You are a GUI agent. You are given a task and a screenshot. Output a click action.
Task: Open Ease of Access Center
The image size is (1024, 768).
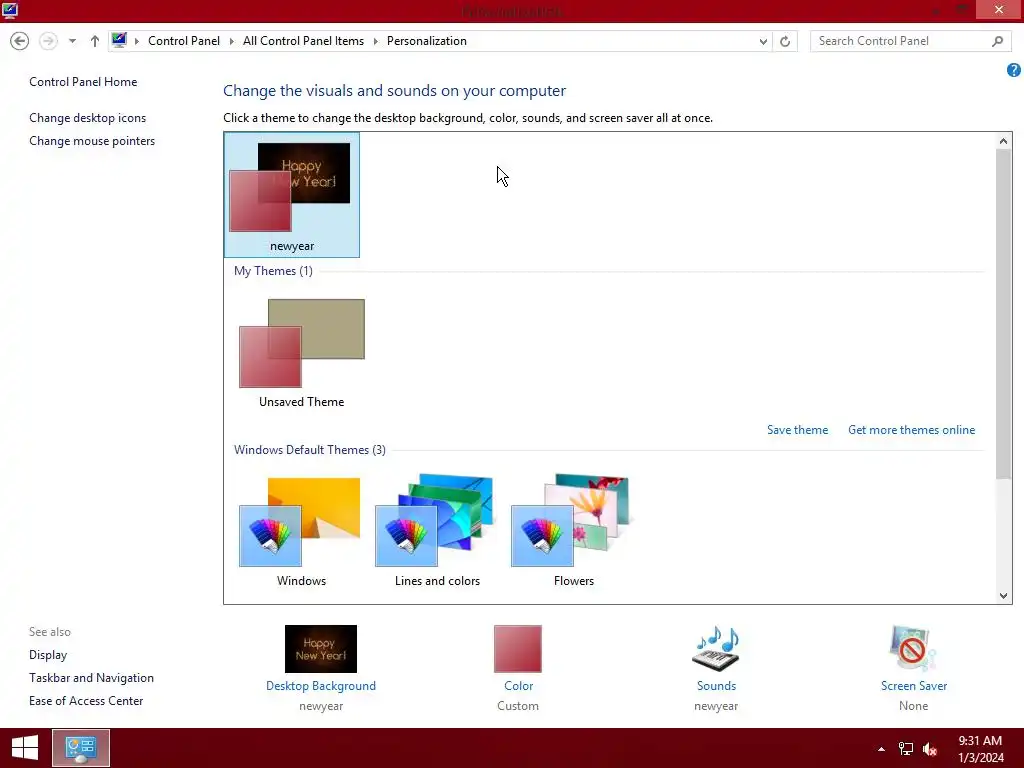[86, 701]
